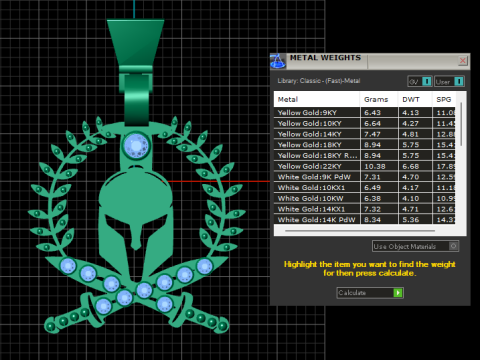The width and height of the screenshot is (480, 360).
Task: Select the White Gold:14KX1 row
Action: point(365,209)
